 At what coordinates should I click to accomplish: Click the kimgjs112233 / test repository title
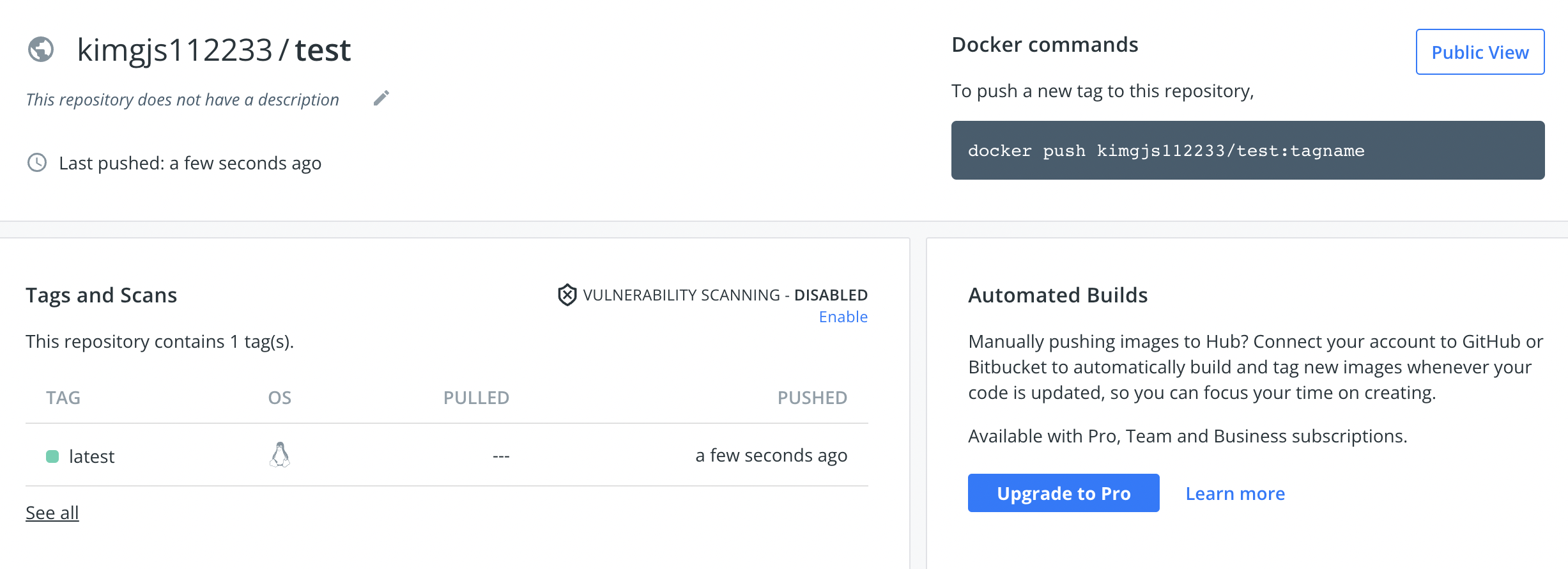tap(214, 50)
